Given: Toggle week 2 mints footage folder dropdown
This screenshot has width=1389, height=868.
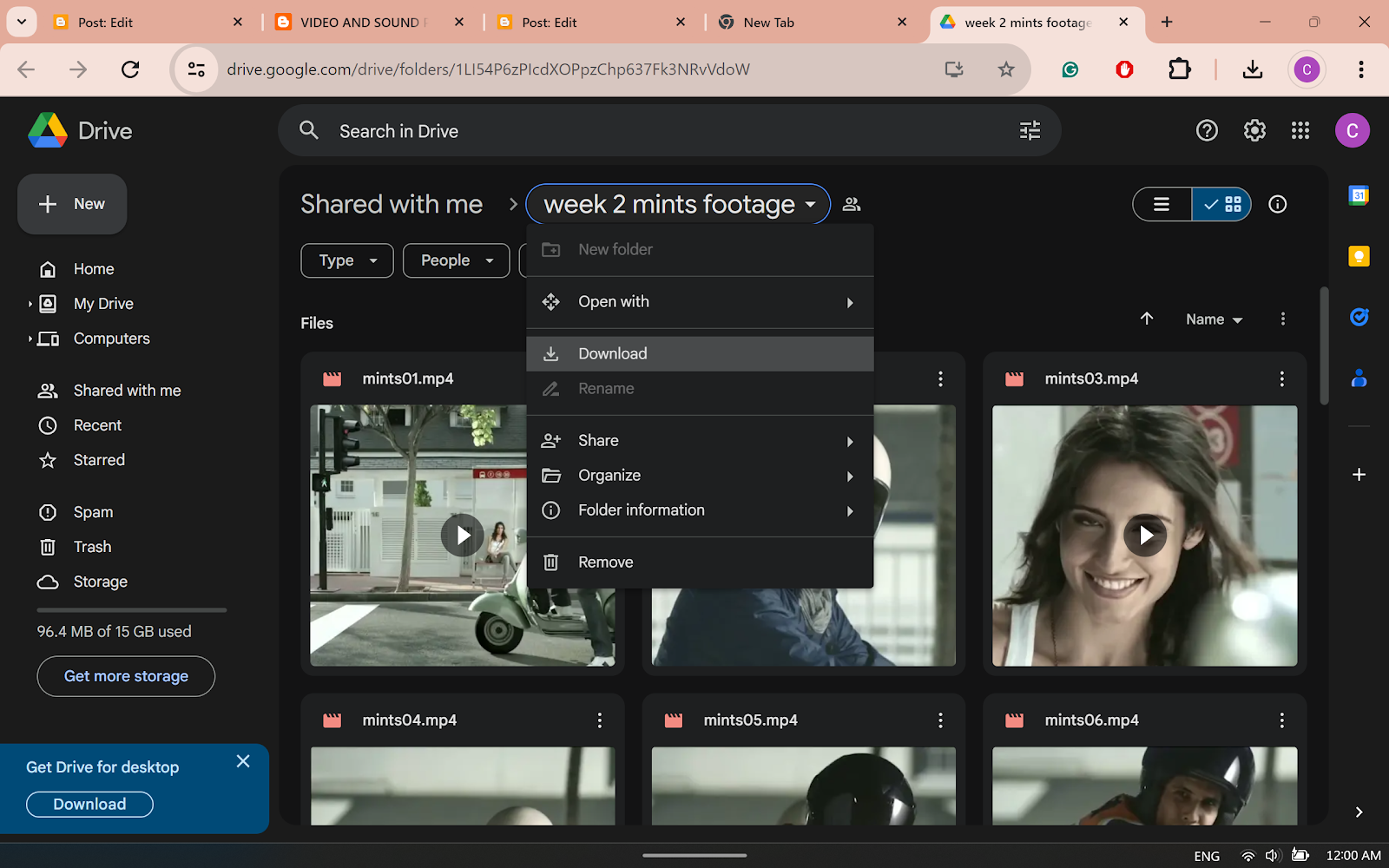Looking at the screenshot, I should [x=678, y=205].
